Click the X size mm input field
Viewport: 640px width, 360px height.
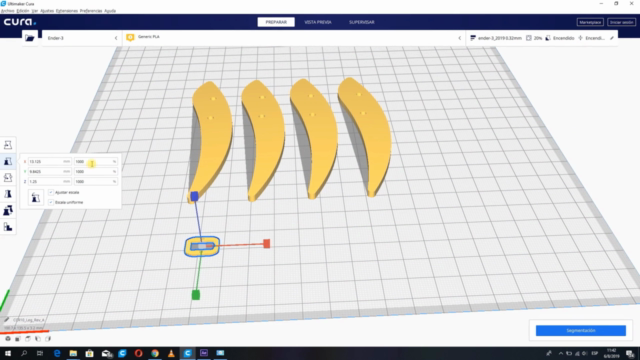[x=49, y=162]
